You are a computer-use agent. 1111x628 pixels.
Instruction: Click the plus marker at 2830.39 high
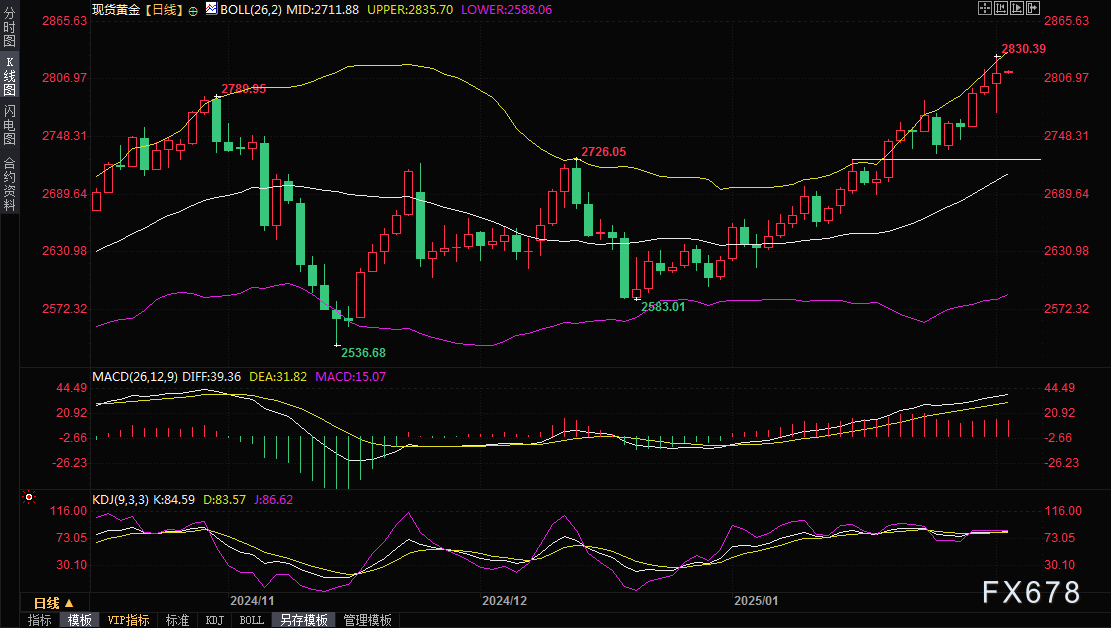coord(997,57)
